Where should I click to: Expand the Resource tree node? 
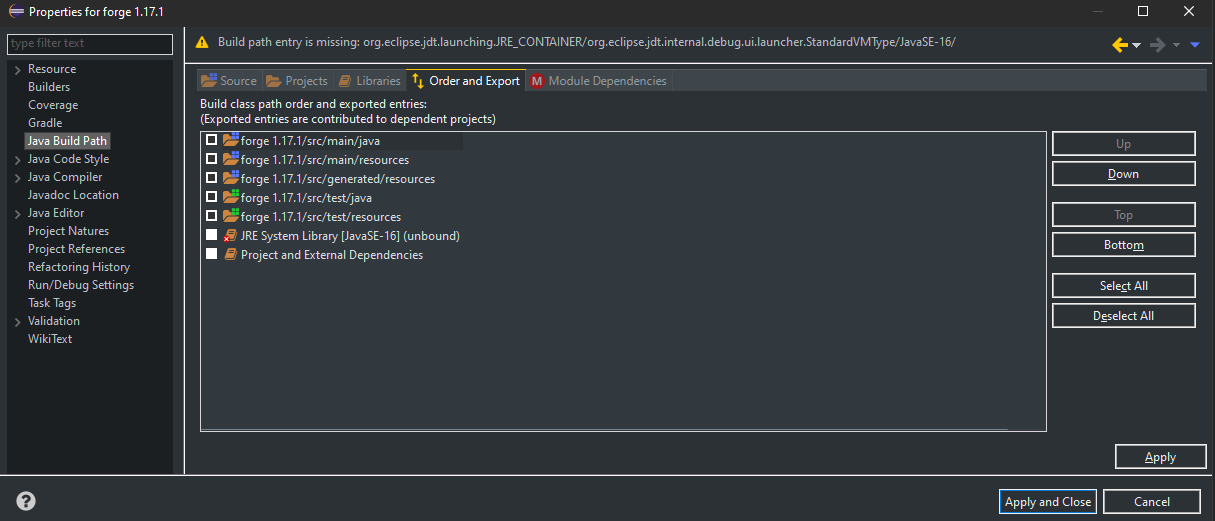[18, 69]
